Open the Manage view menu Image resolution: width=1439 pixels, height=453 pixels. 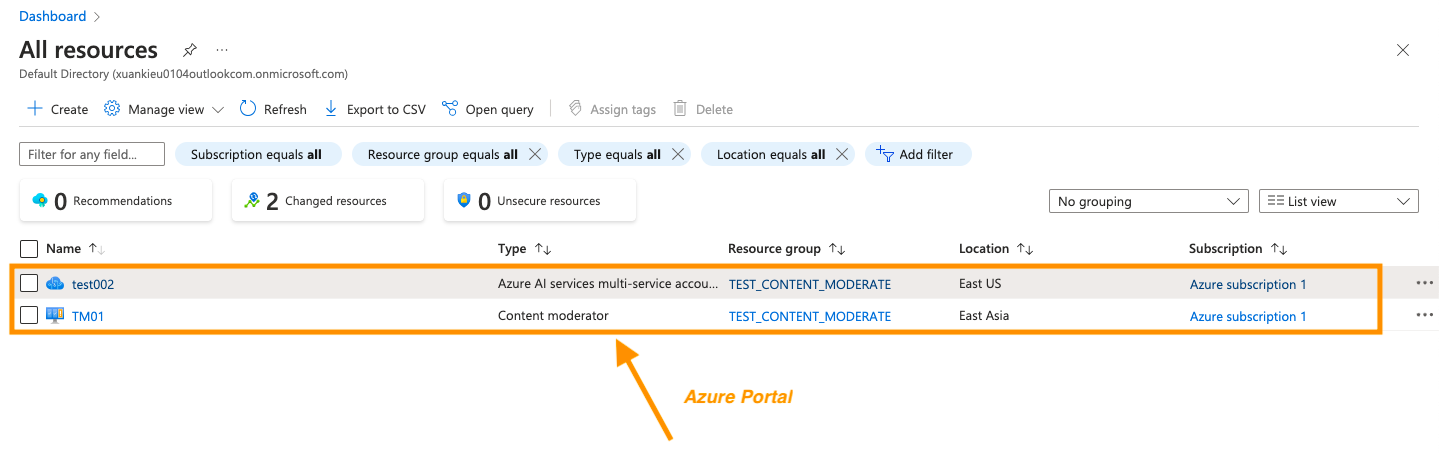(164, 109)
